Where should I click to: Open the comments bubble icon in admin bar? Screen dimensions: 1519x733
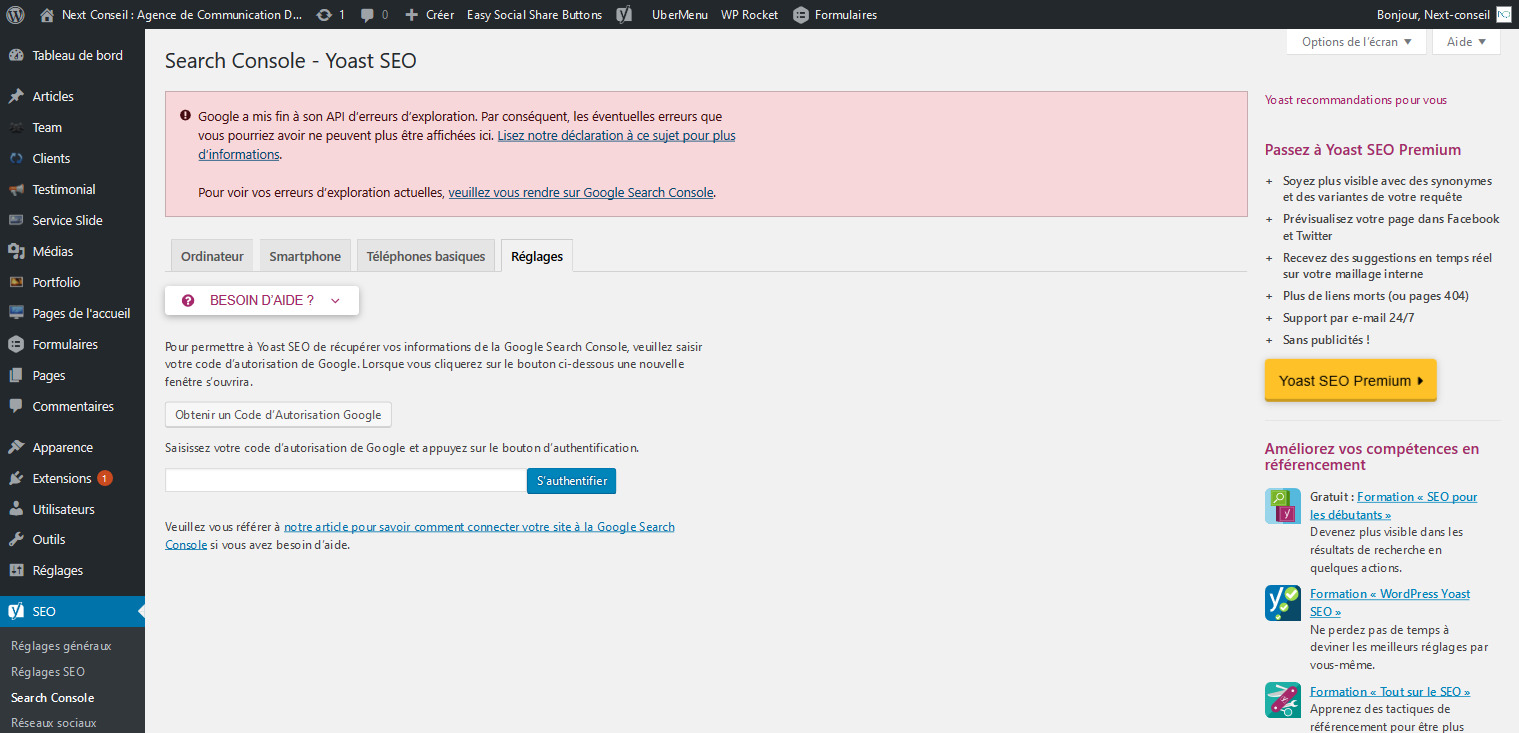[x=368, y=15]
